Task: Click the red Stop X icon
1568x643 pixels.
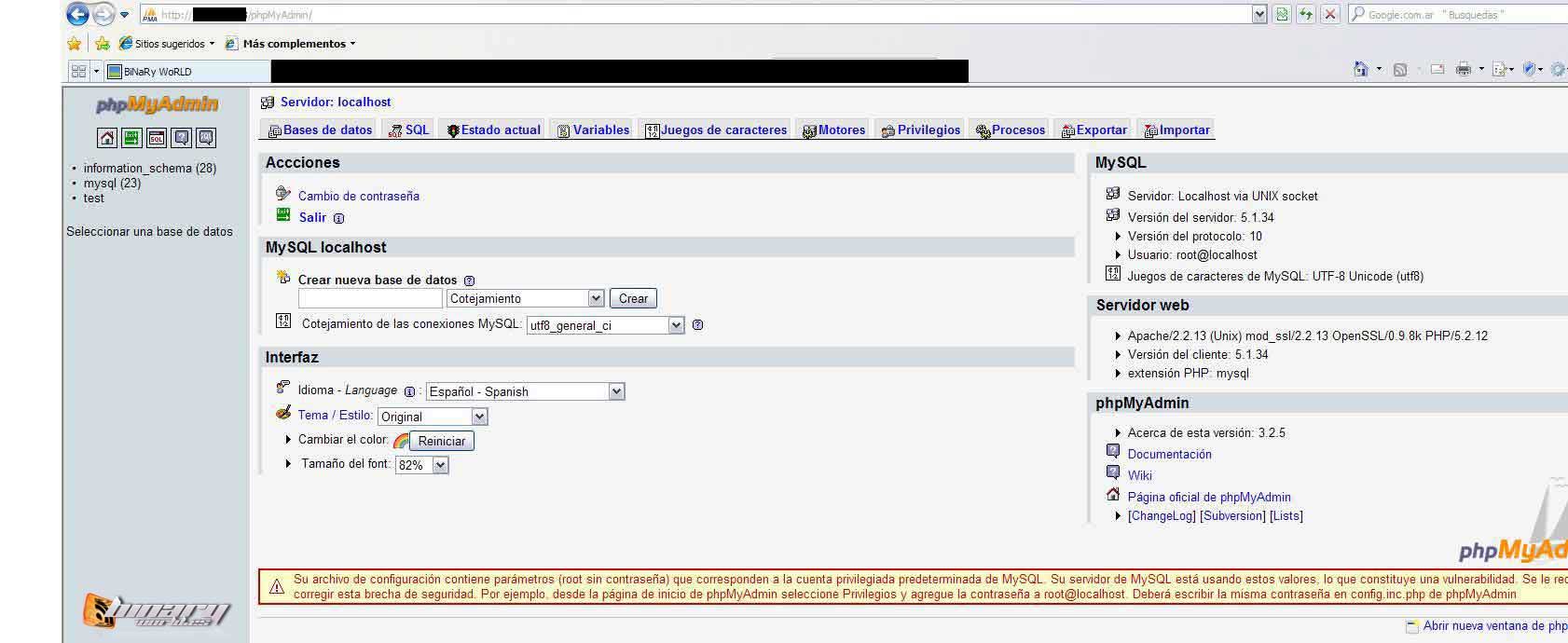Action: 1330,14
